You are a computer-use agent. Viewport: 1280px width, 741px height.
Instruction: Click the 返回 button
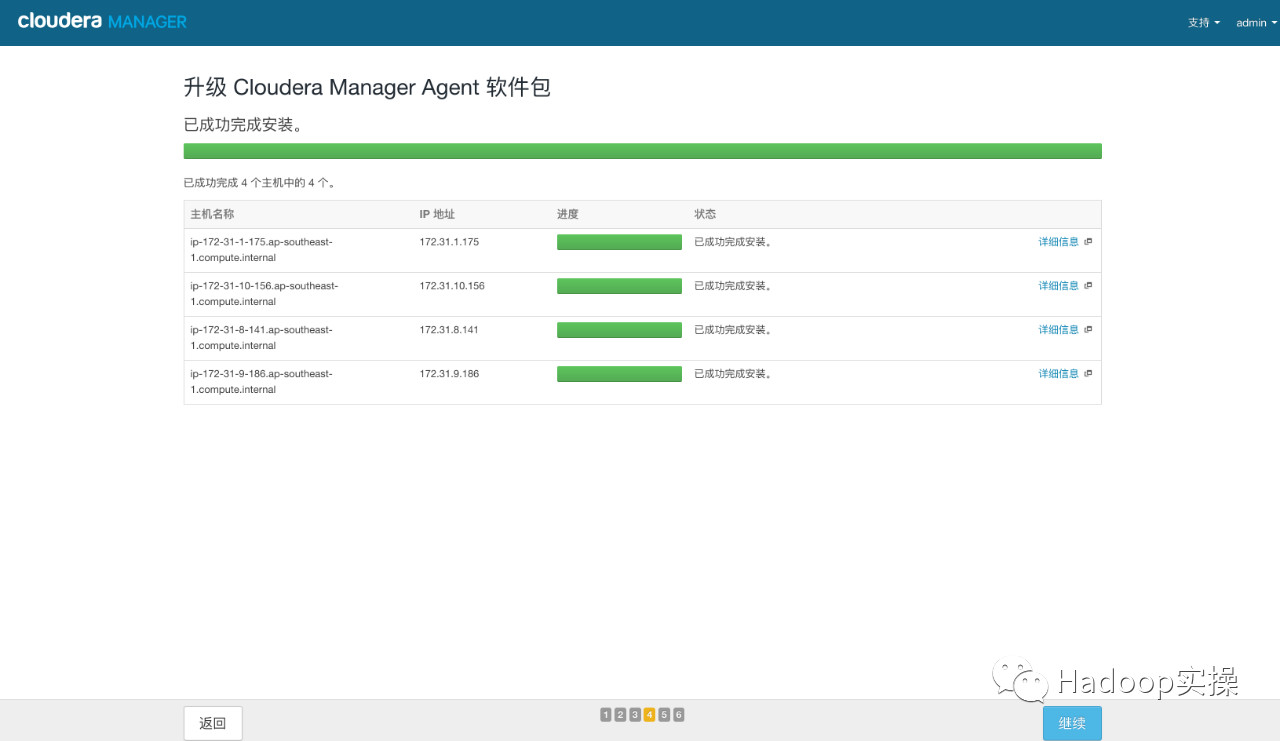[213, 723]
